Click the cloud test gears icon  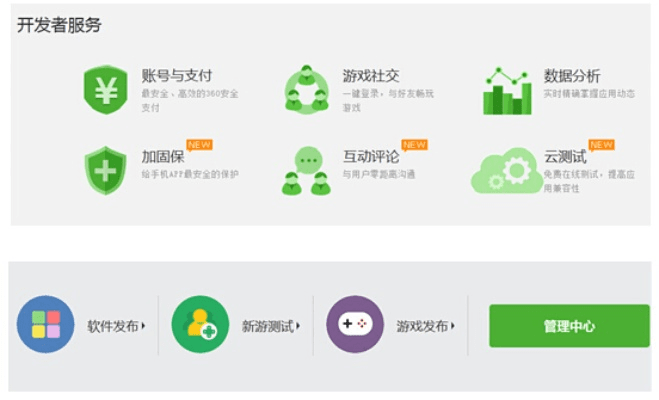coord(505,170)
